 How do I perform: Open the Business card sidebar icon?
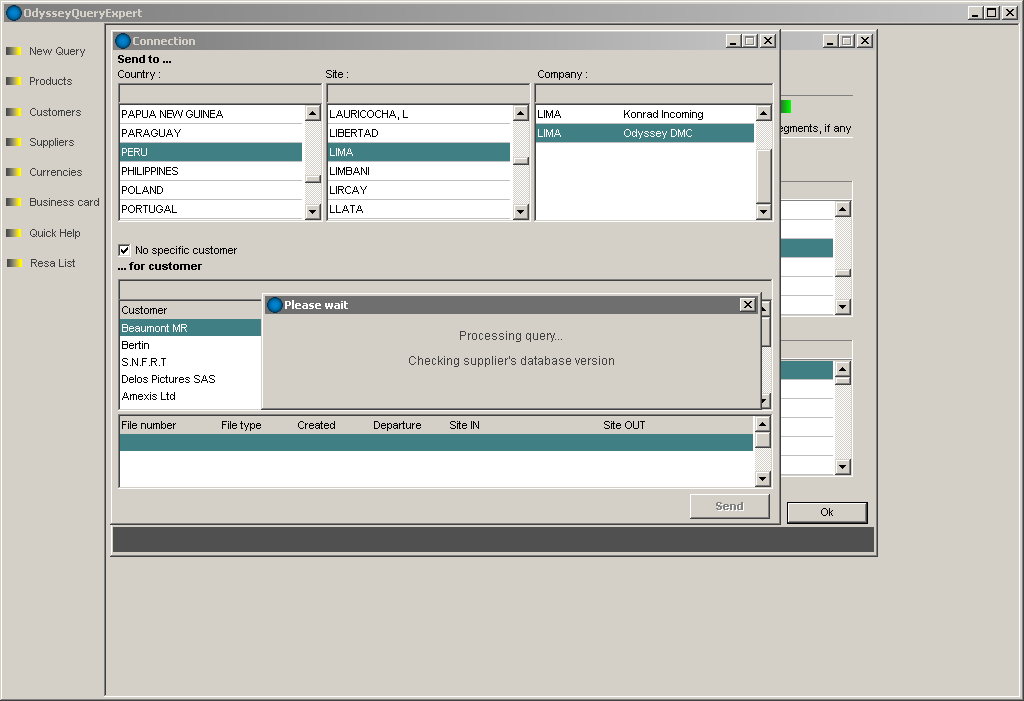coord(13,202)
